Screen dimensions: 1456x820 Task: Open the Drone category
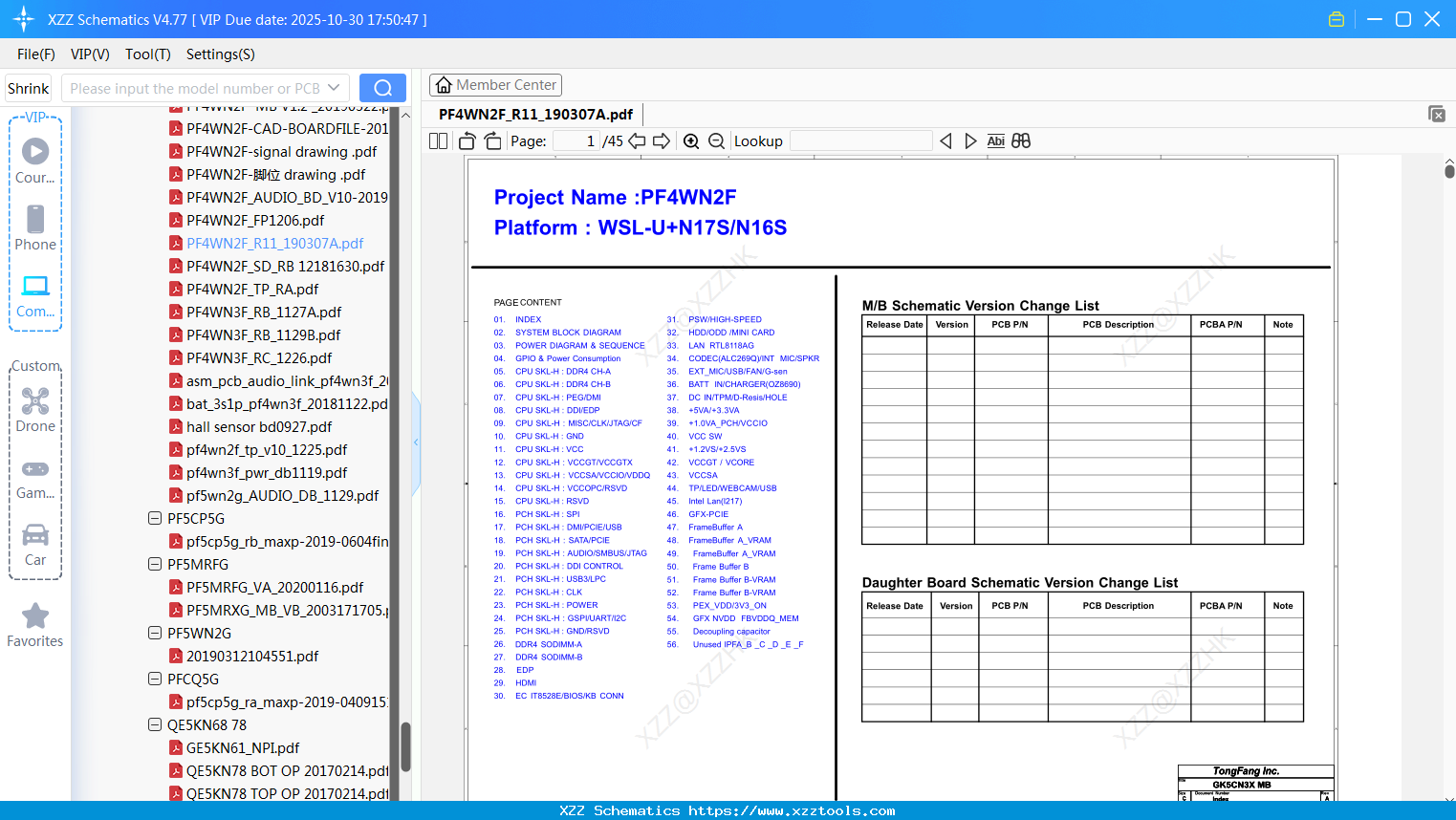35,410
